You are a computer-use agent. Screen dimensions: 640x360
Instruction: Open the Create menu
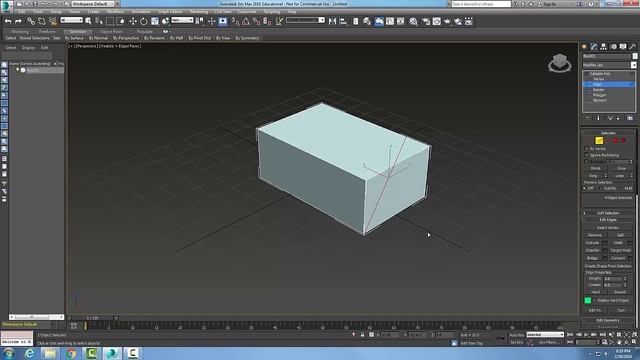[x=93, y=11]
